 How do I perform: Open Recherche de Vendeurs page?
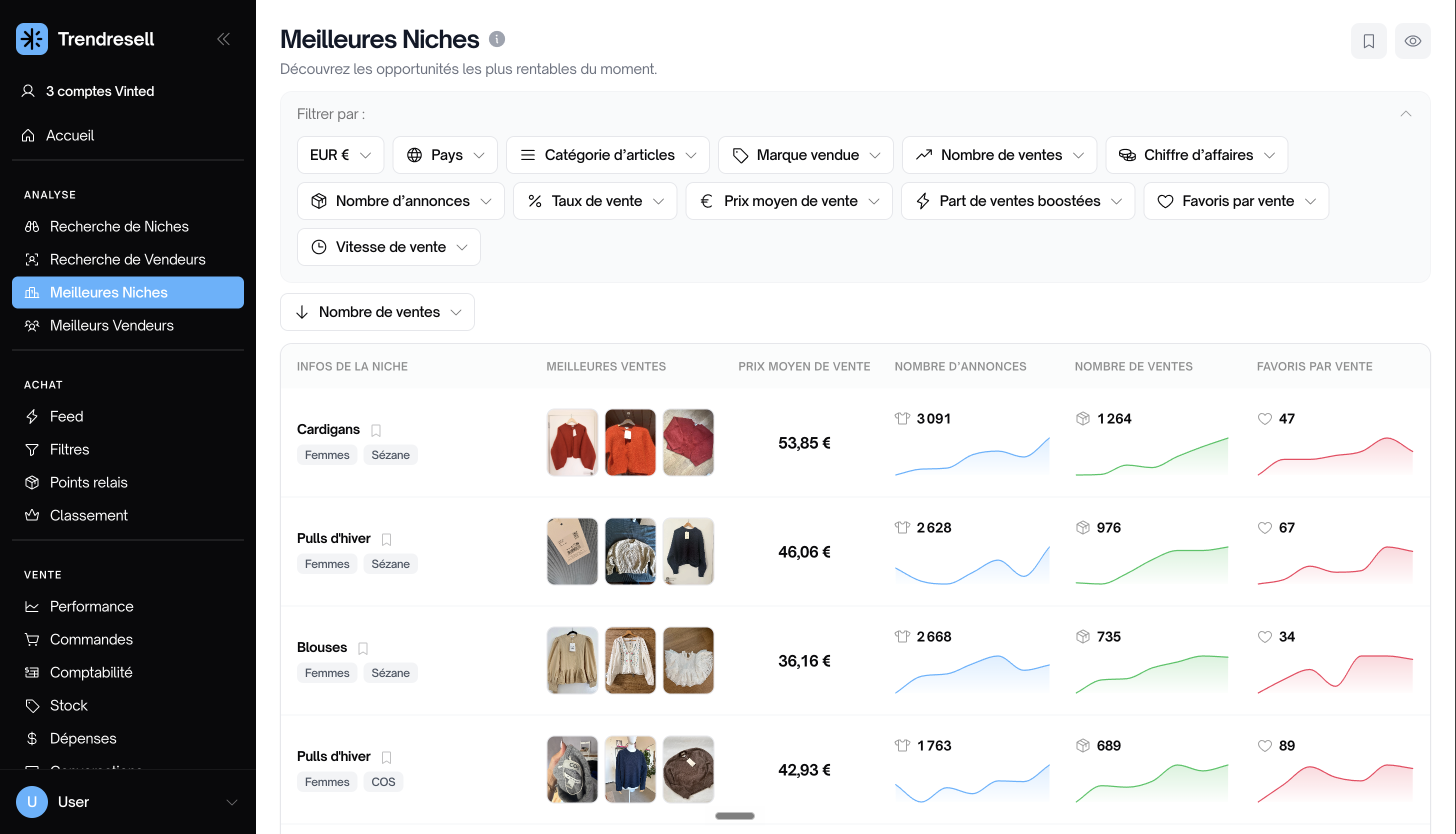[127, 259]
